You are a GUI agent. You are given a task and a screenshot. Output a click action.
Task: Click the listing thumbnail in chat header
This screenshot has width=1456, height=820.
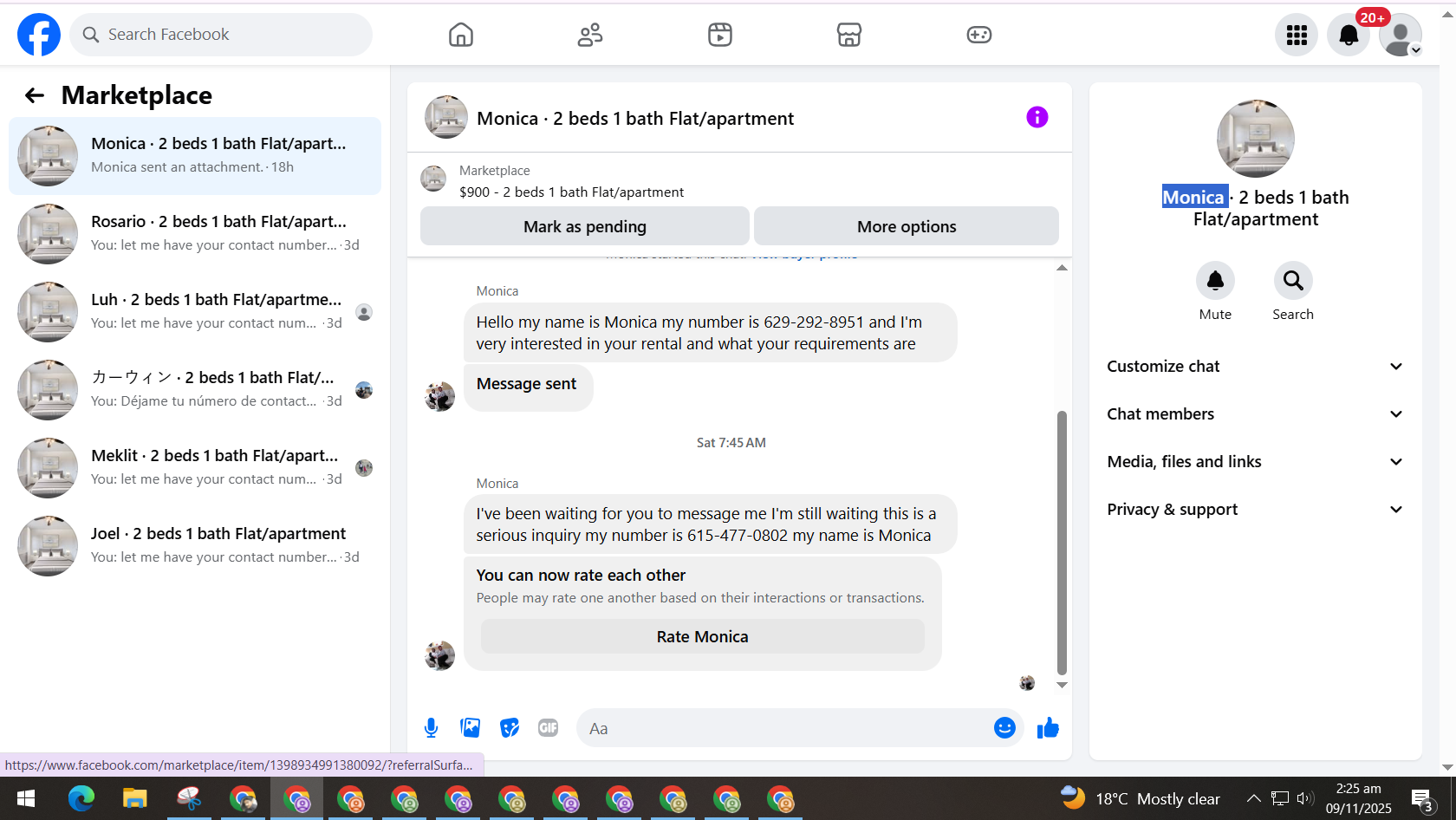446,117
